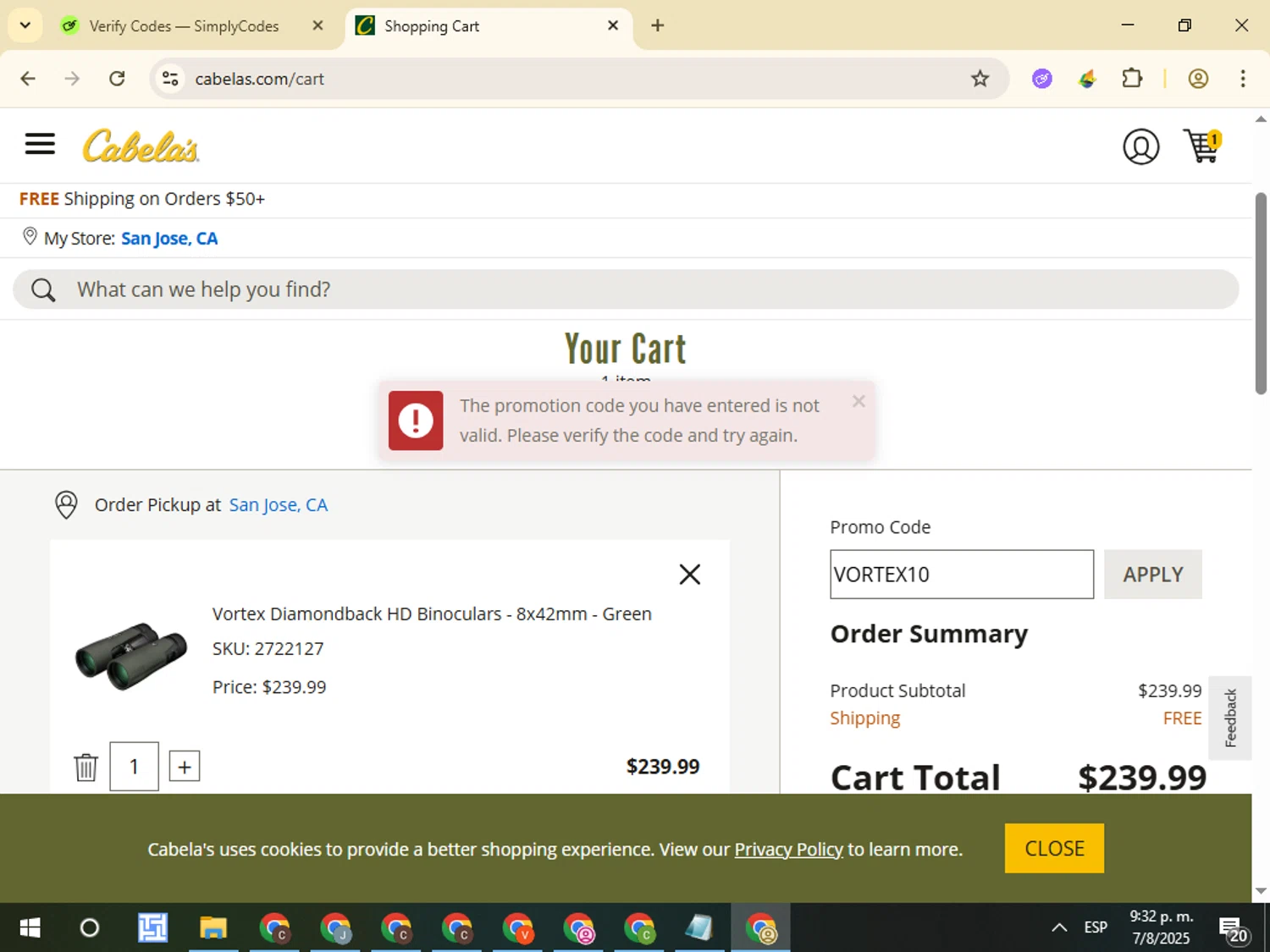Screen dimensions: 1270x952
Task: Change Order Pickup store San Jose, CA
Action: click(278, 505)
